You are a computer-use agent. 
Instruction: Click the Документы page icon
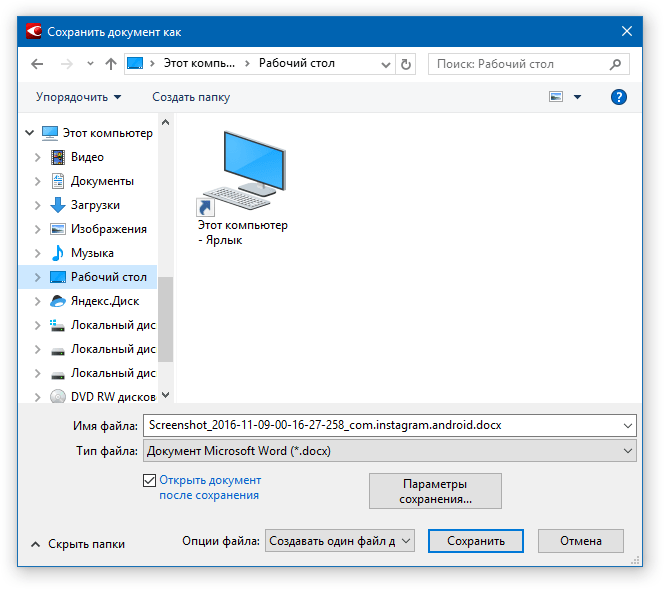[58, 181]
